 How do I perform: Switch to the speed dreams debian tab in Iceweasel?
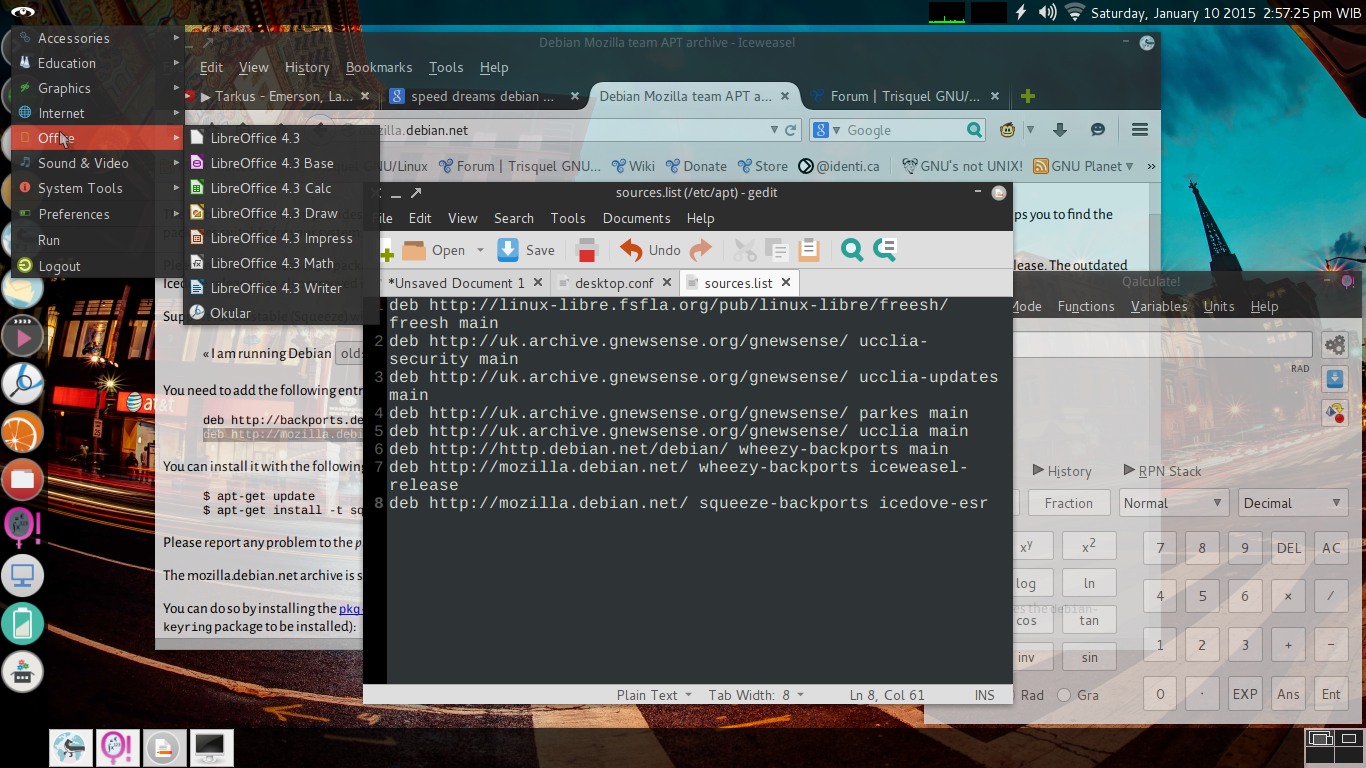pyautogui.click(x=482, y=96)
